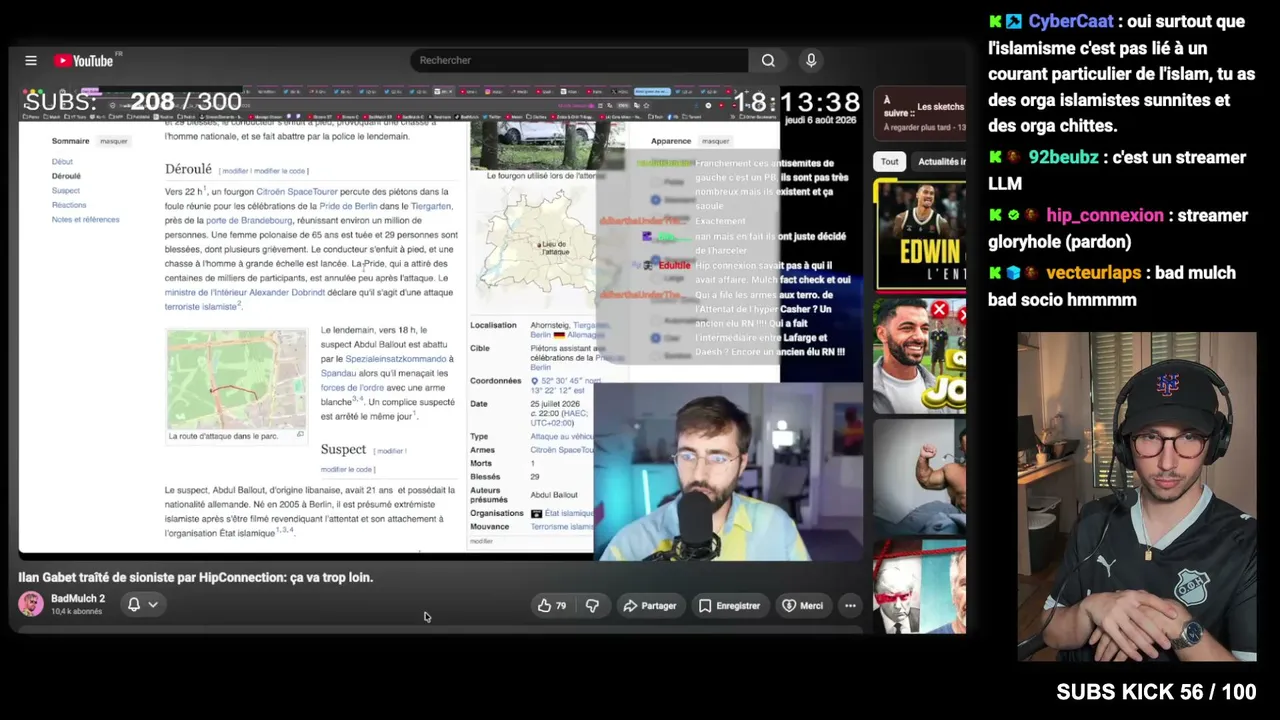
Task: Select the Tout filter chip
Action: pyautogui.click(x=889, y=161)
